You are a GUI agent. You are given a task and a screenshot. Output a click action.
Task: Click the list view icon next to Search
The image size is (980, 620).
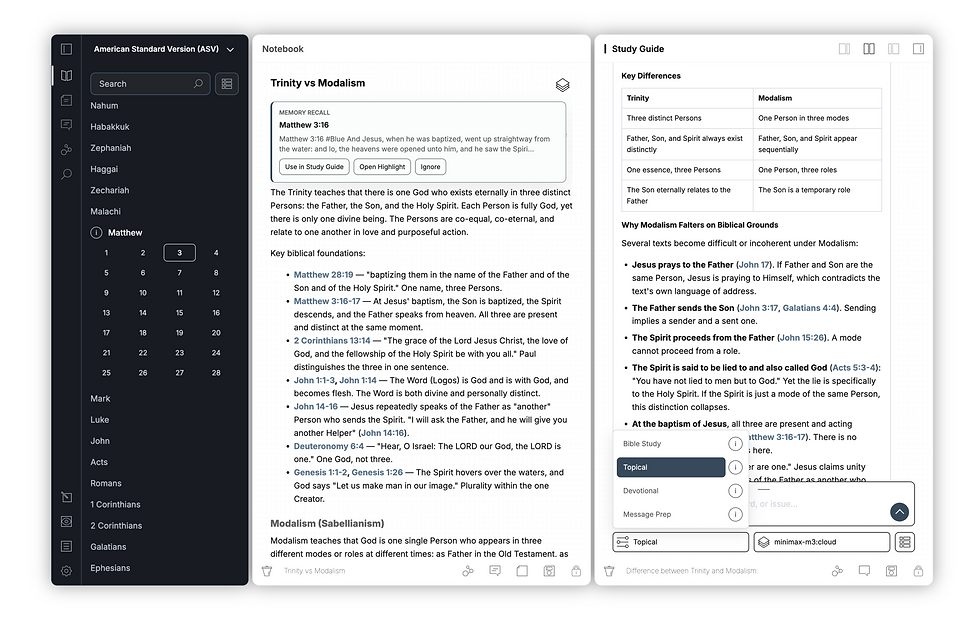click(227, 84)
